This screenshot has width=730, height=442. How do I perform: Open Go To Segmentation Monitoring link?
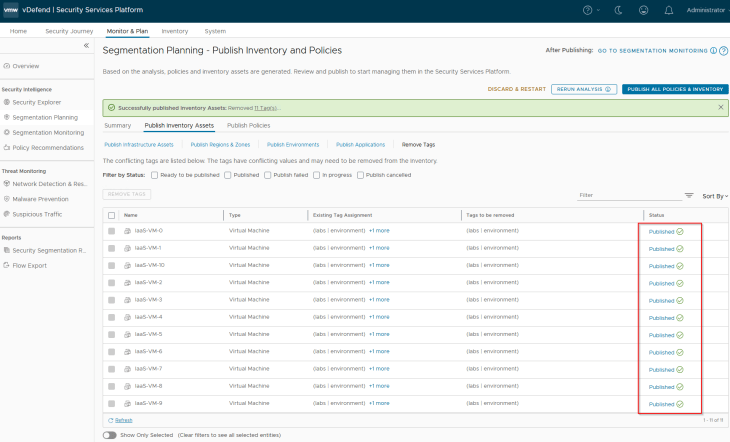651,50
